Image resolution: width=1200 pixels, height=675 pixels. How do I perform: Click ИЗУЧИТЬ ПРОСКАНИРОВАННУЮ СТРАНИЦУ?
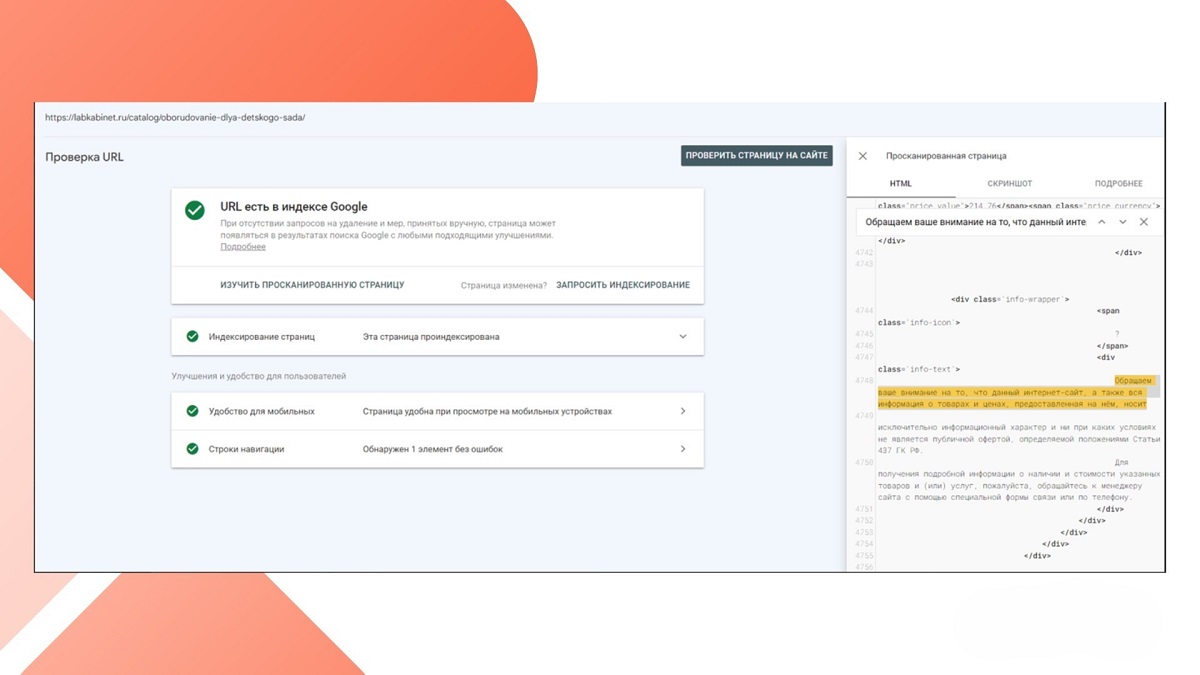(312, 285)
